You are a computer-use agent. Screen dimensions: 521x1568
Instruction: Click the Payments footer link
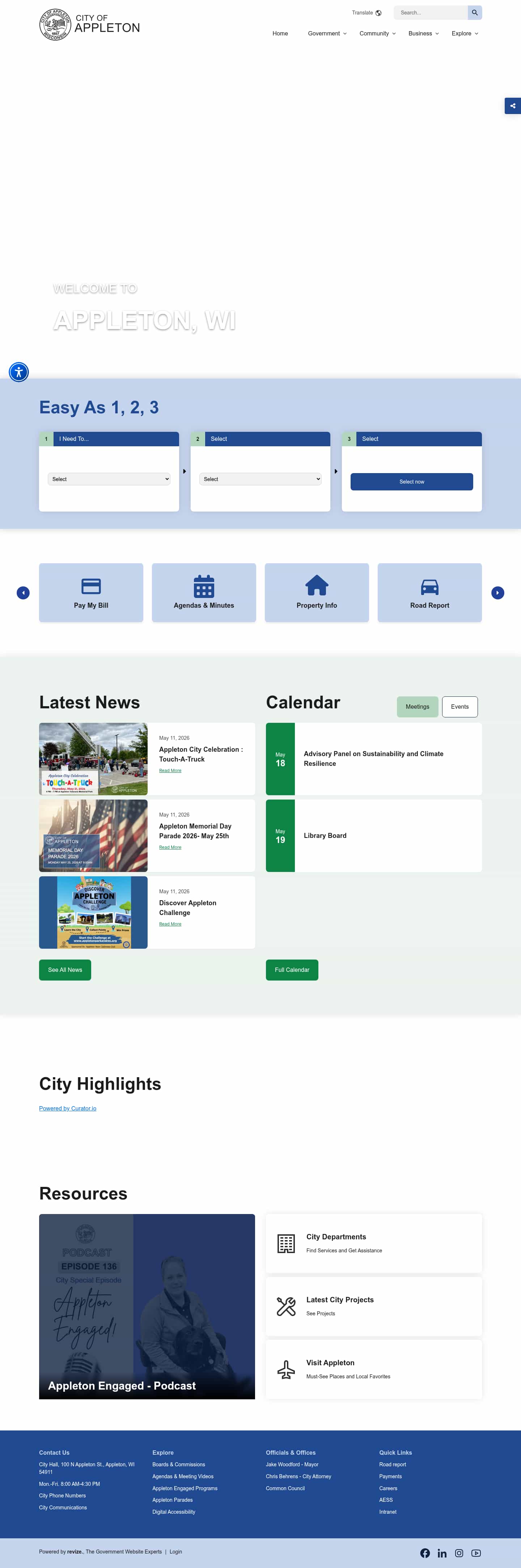(x=390, y=1476)
